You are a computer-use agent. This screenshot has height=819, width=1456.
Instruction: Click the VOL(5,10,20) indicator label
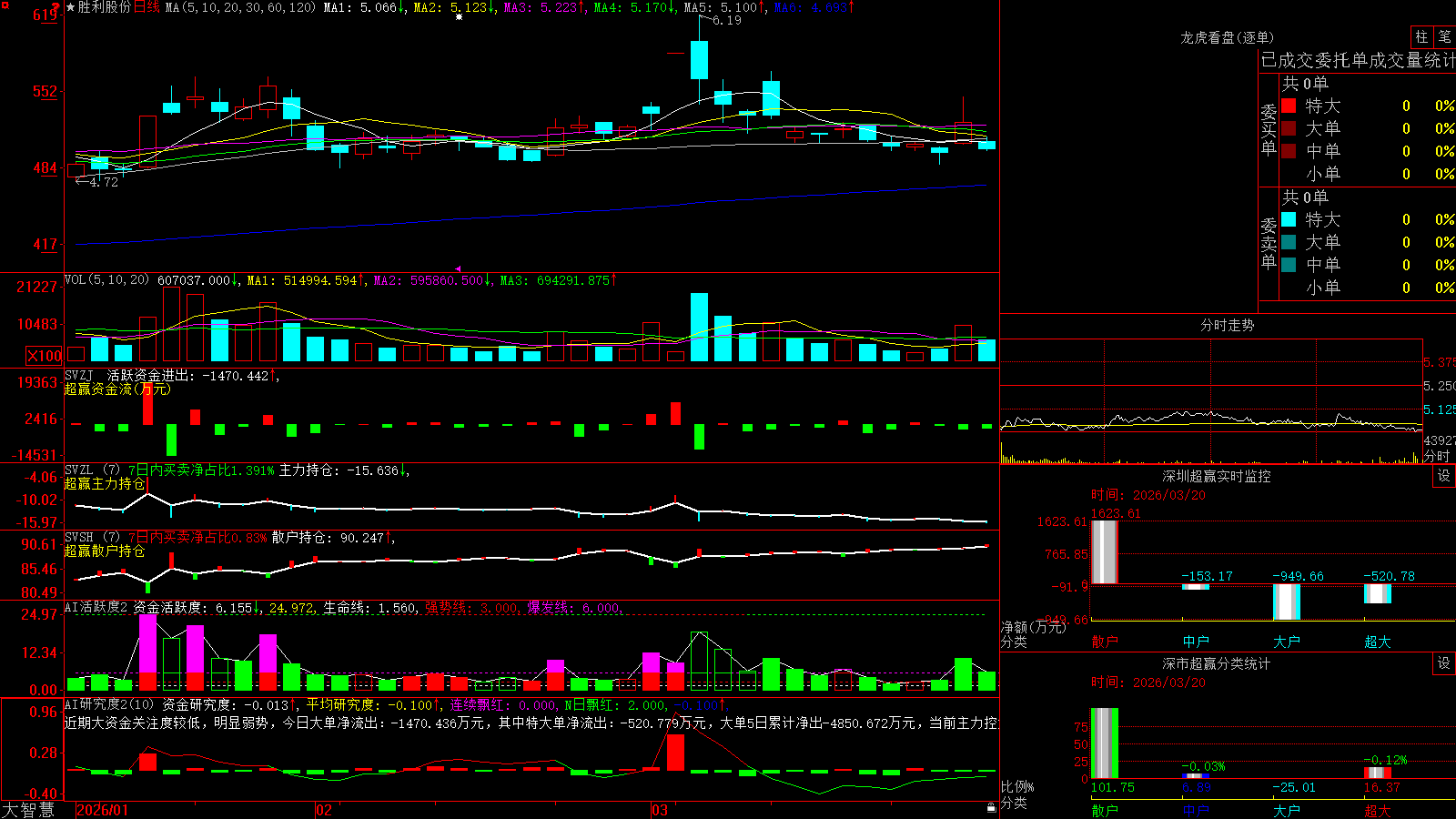(x=106, y=280)
